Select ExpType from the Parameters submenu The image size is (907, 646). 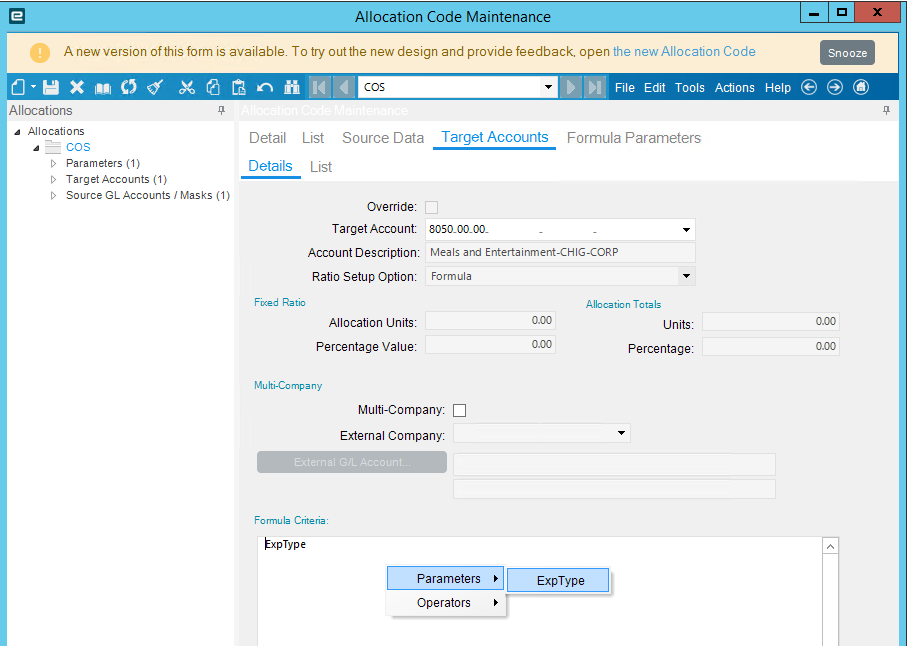[x=558, y=581]
